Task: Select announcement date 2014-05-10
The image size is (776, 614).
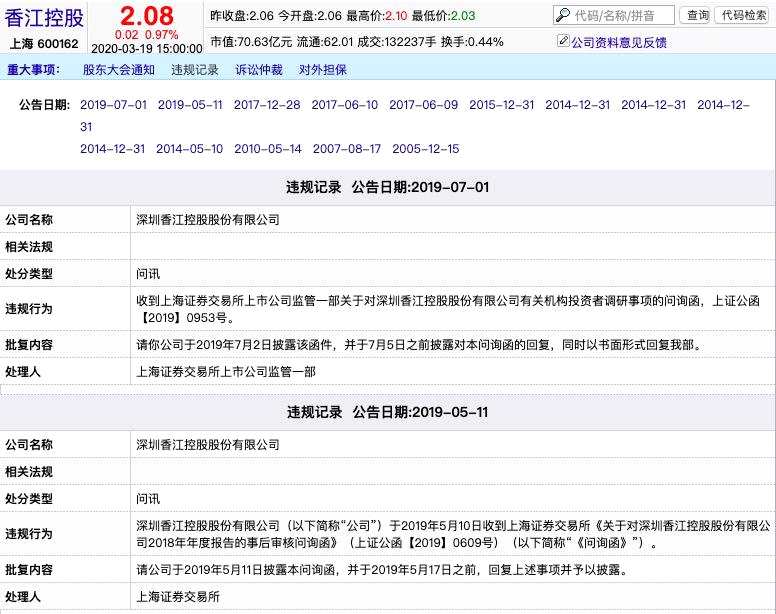Action: [x=190, y=148]
